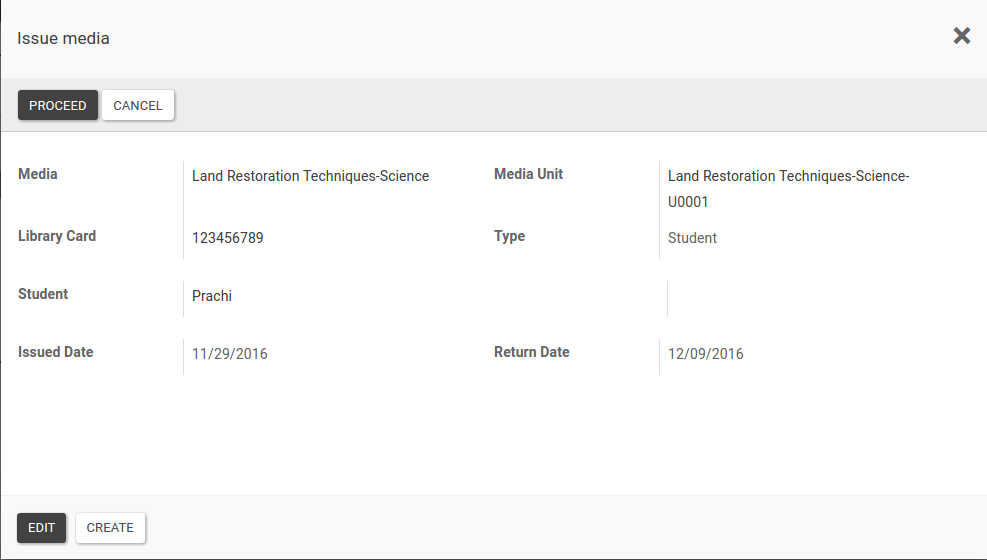This screenshot has width=987, height=560.
Task: Click the Student field label
Action: point(43,294)
